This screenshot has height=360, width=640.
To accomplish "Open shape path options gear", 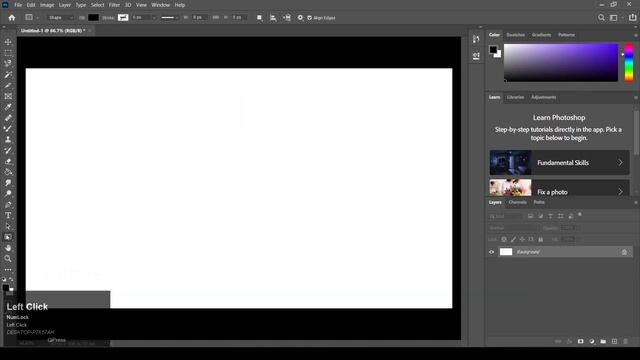I will tap(300, 18).
